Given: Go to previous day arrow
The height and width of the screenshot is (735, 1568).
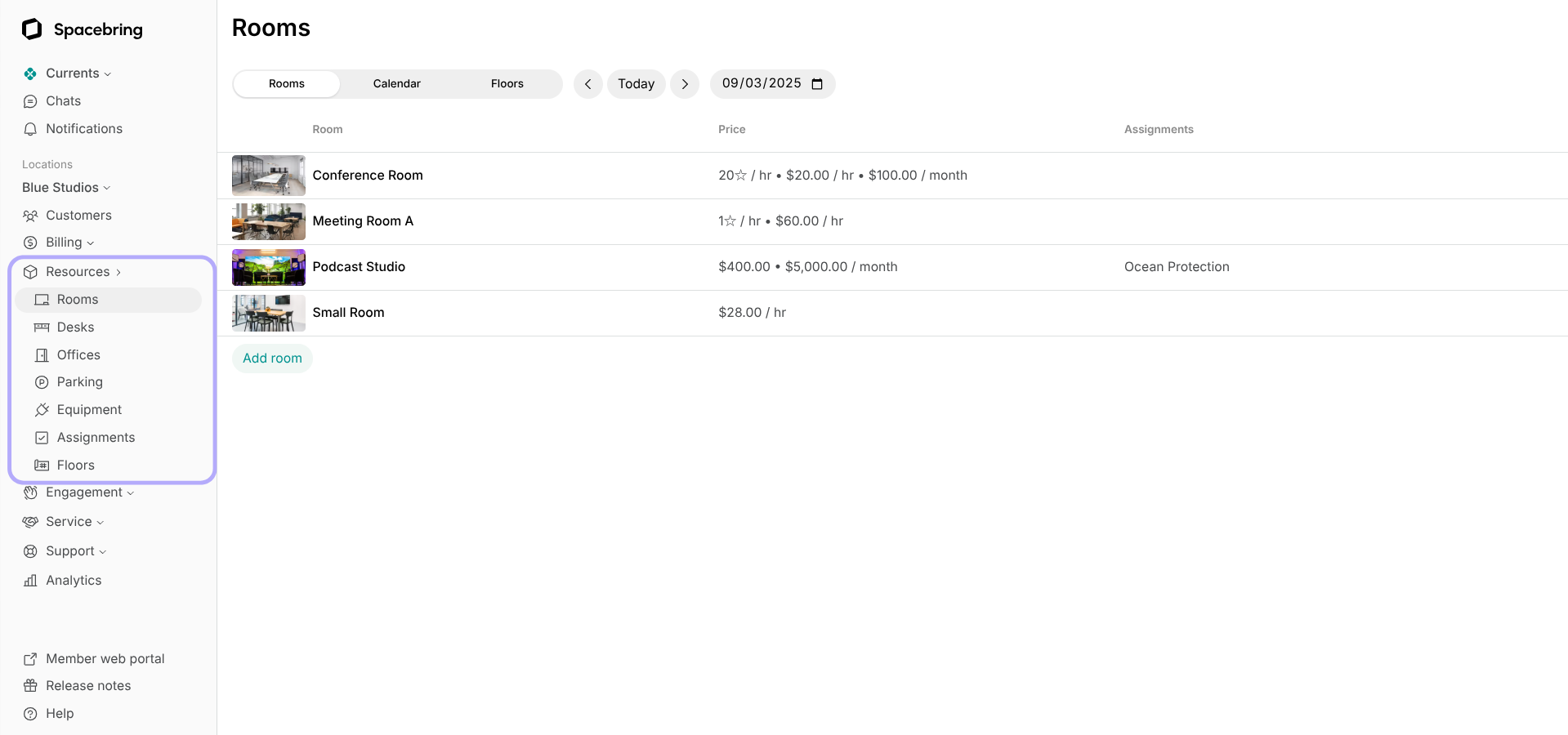Looking at the screenshot, I should pos(588,84).
